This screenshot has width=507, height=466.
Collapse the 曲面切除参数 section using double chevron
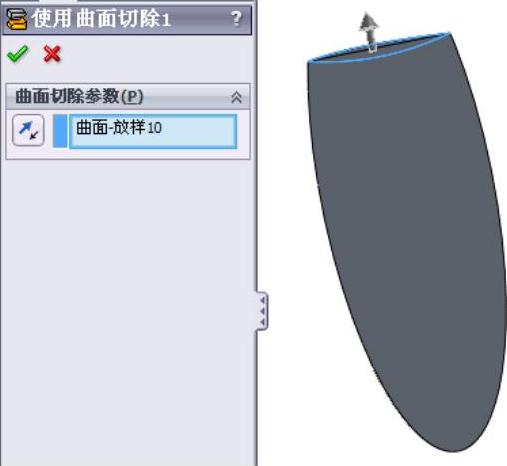coord(236,97)
